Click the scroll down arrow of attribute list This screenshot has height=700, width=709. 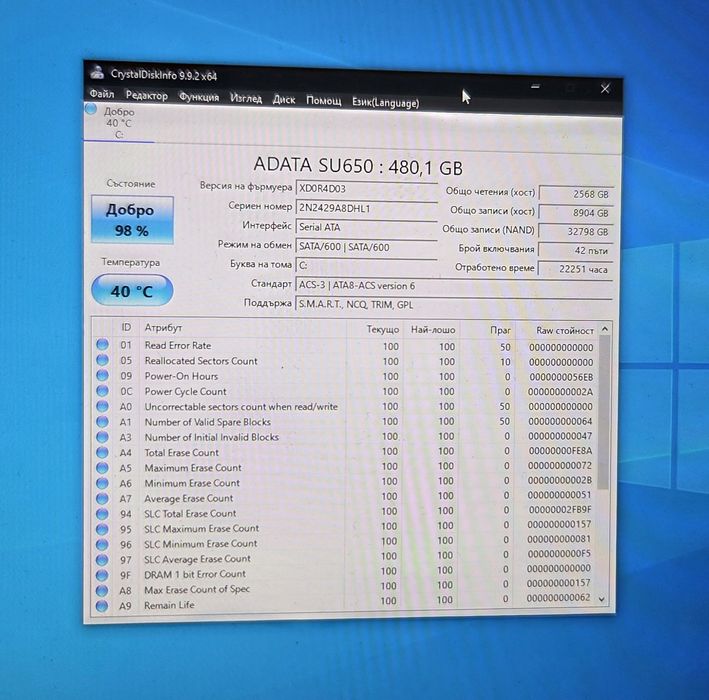[602, 599]
